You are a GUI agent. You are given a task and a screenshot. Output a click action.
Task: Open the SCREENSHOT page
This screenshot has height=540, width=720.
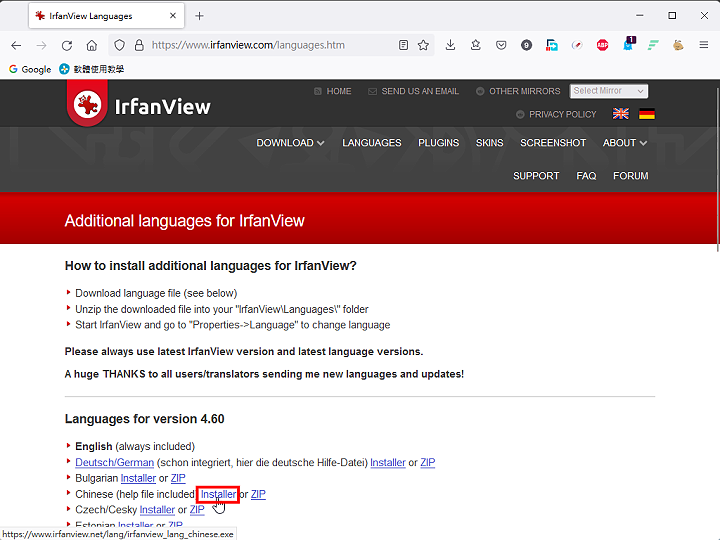(553, 143)
